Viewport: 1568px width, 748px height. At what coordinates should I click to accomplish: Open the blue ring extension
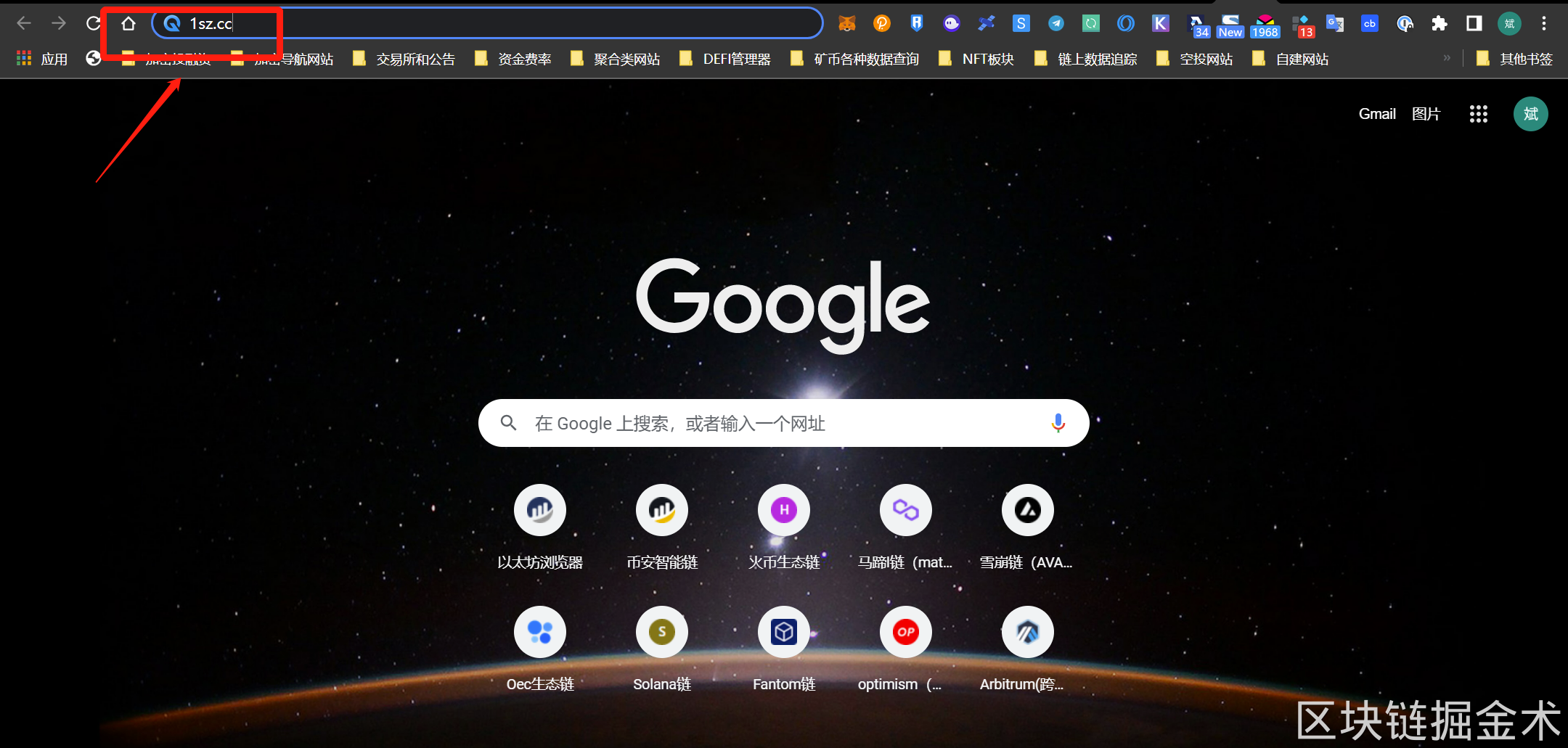[1126, 23]
